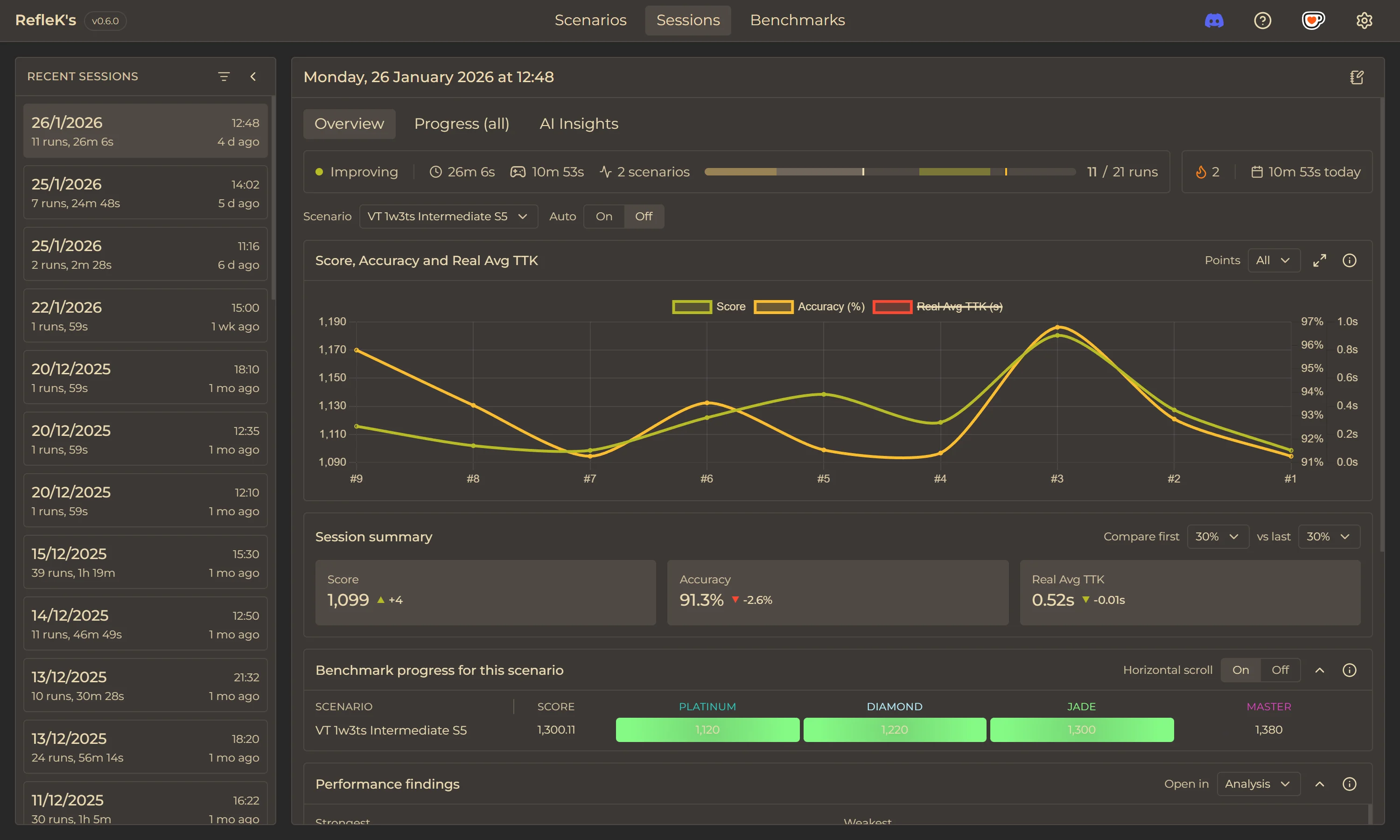Select the 15/12/2025 session with 39 runs
This screenshot has height=840, width=1400.
(145, 561)
